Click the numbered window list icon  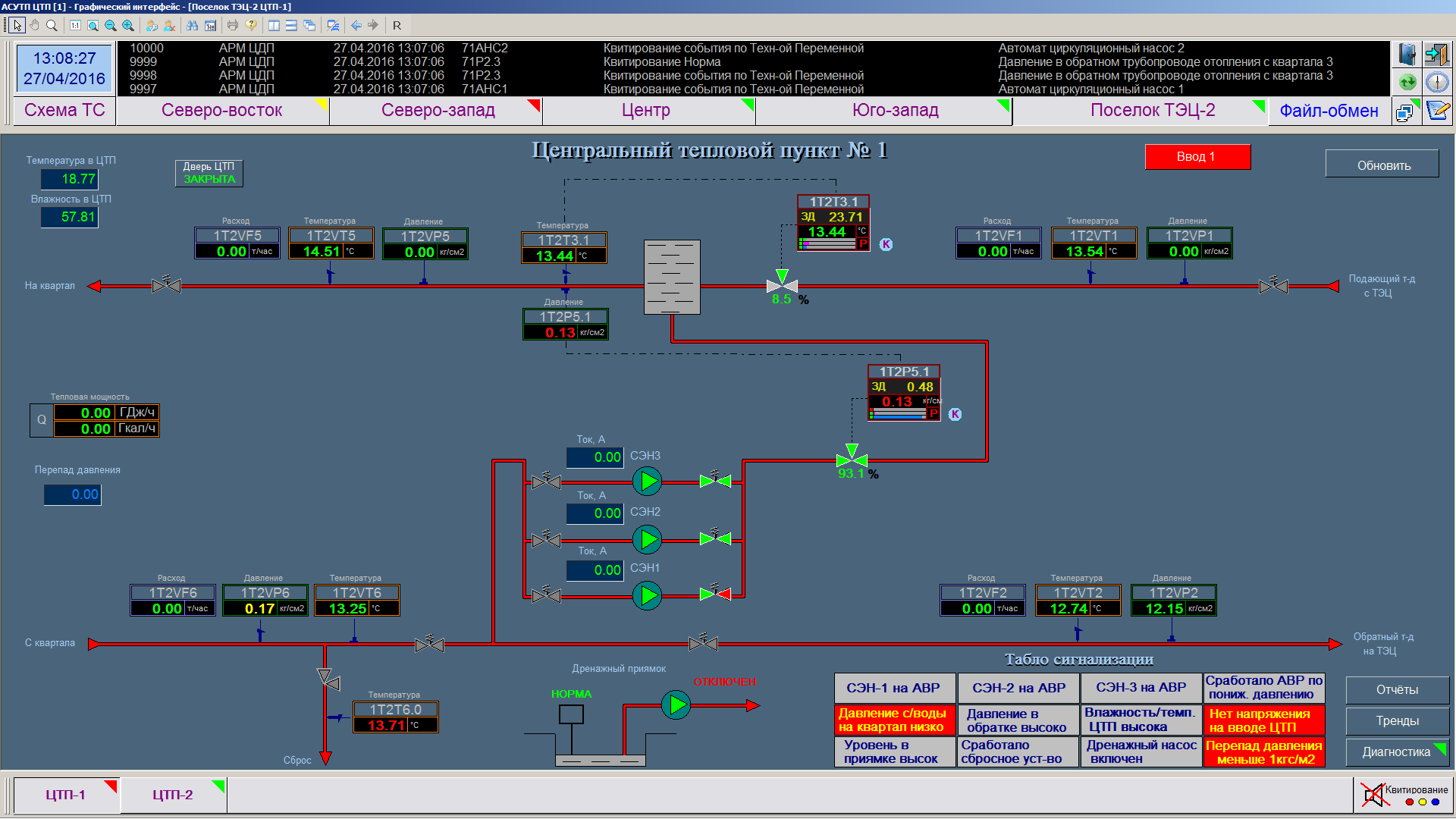(x=210, y=25)
